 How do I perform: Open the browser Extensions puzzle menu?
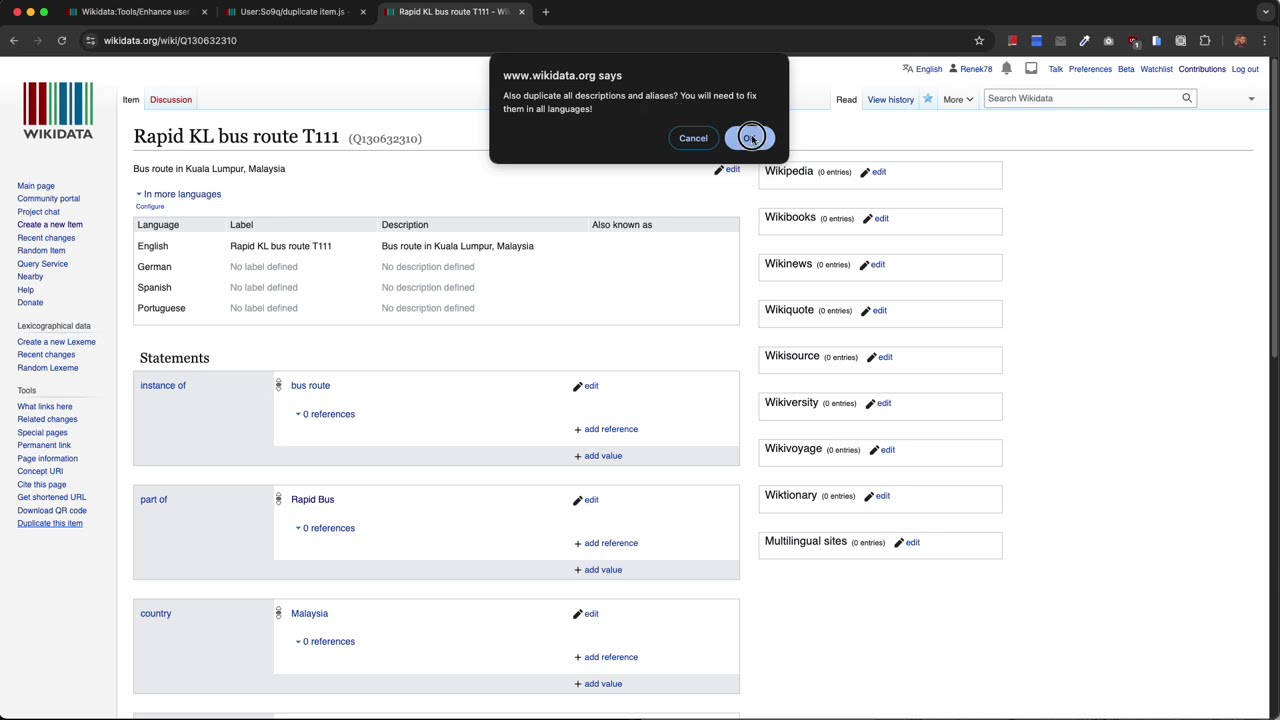[1205, 40]
